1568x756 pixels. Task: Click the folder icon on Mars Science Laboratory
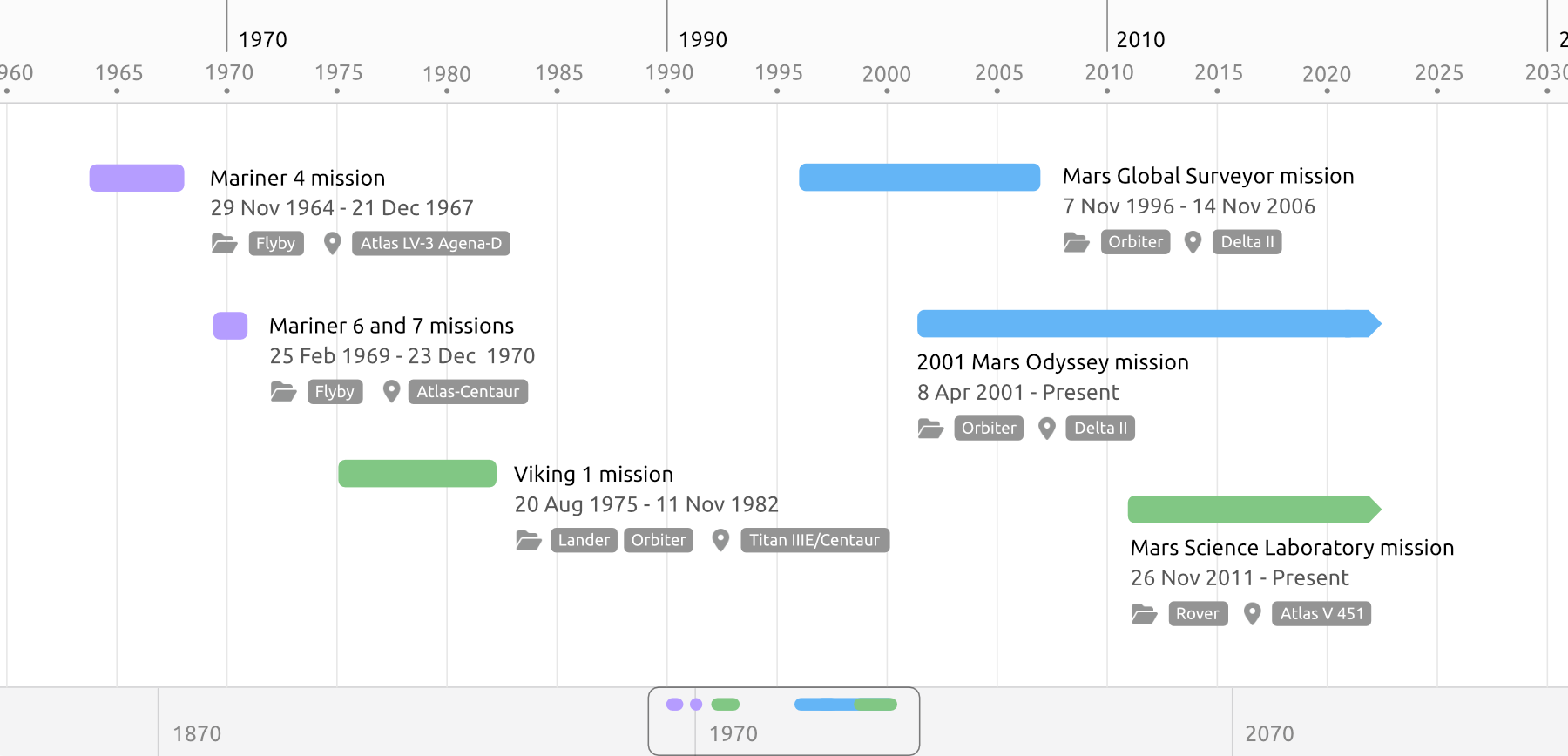(x=1145, y=613)
